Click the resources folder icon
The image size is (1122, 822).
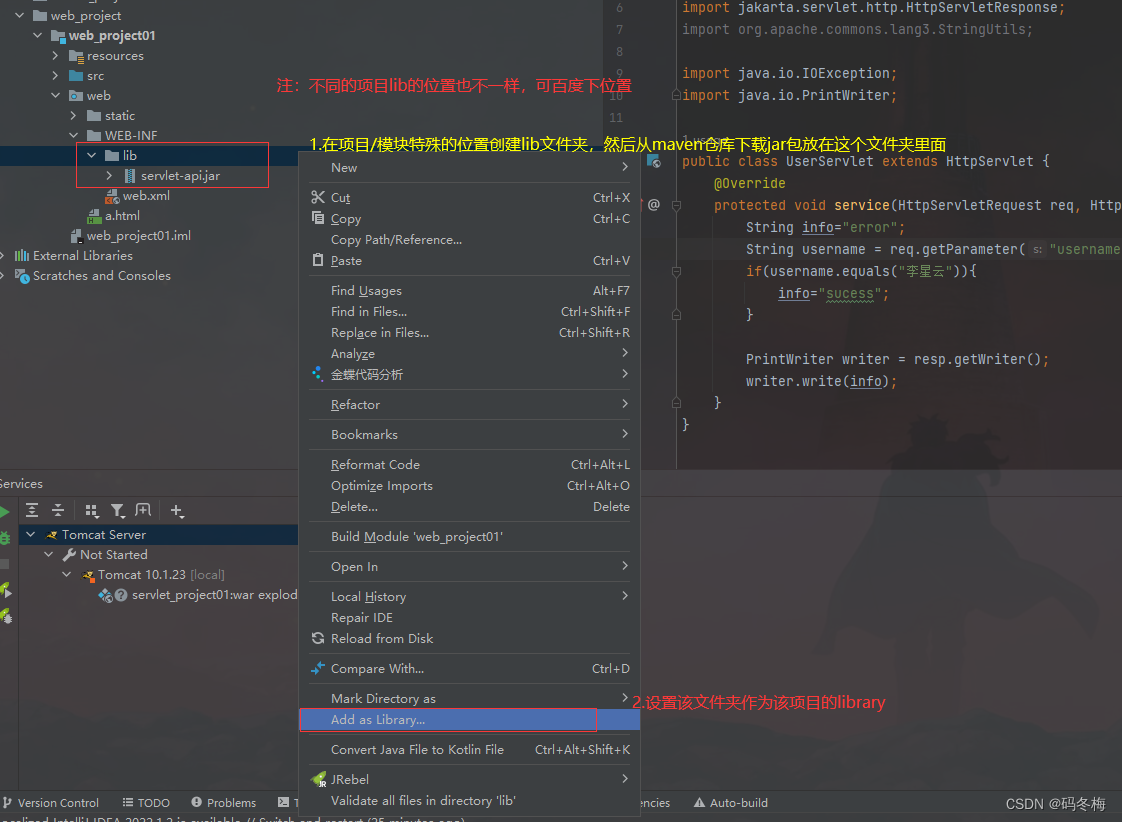click(x=76, y=56)
